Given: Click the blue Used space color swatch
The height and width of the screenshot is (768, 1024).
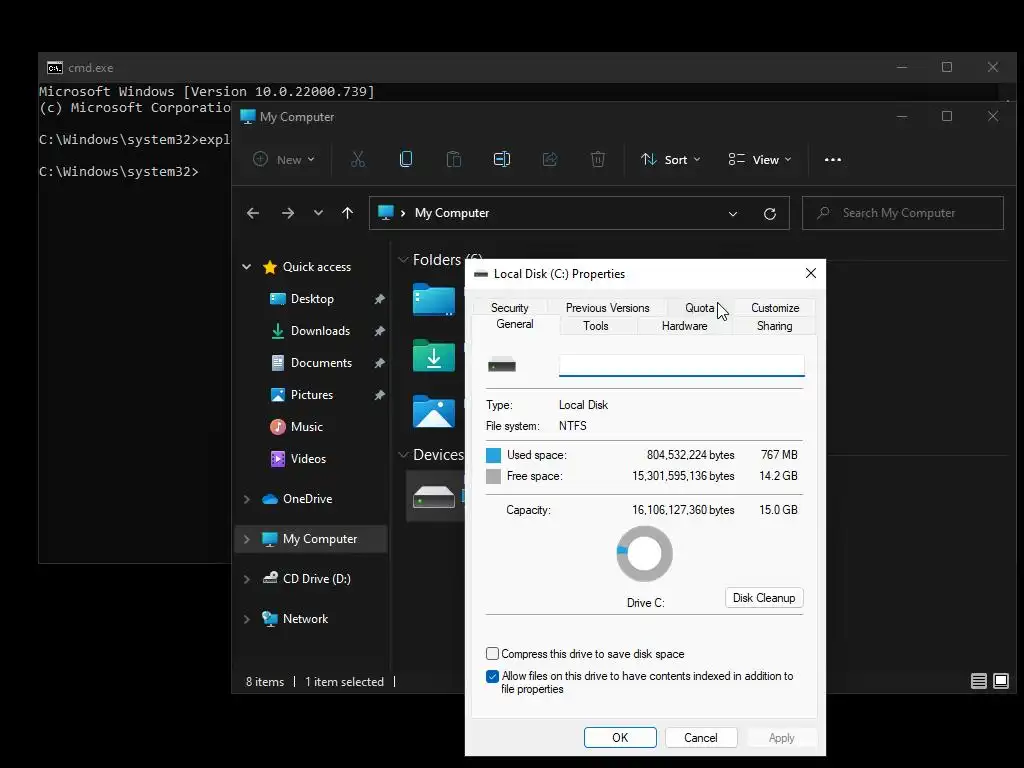Looking at the screenshot, I should pos(493,455).
